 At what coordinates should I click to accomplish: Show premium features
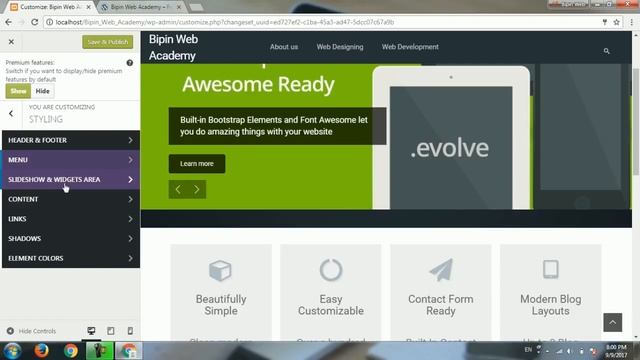[18, 91]
